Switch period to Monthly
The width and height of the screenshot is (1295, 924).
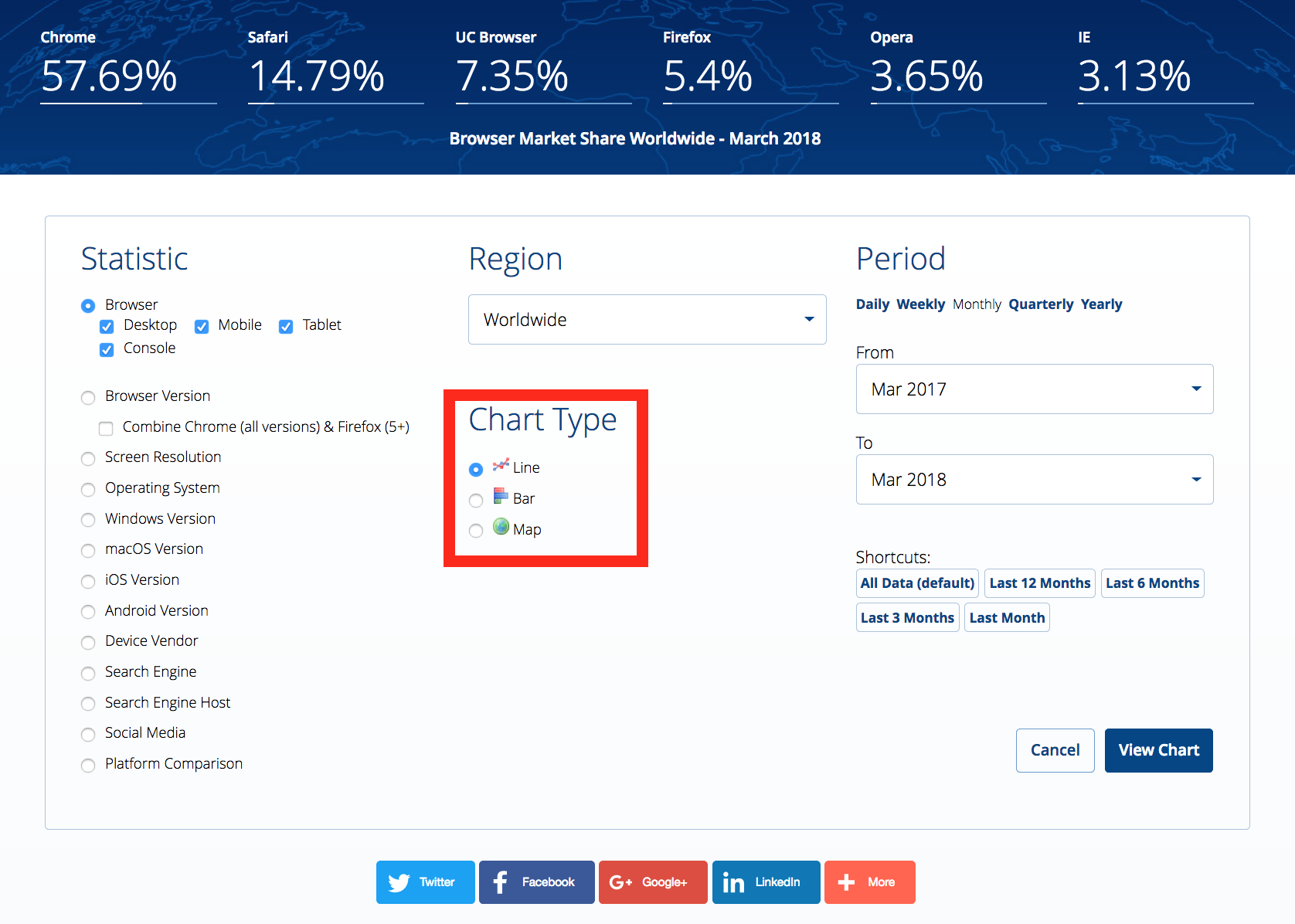point(977,304)
